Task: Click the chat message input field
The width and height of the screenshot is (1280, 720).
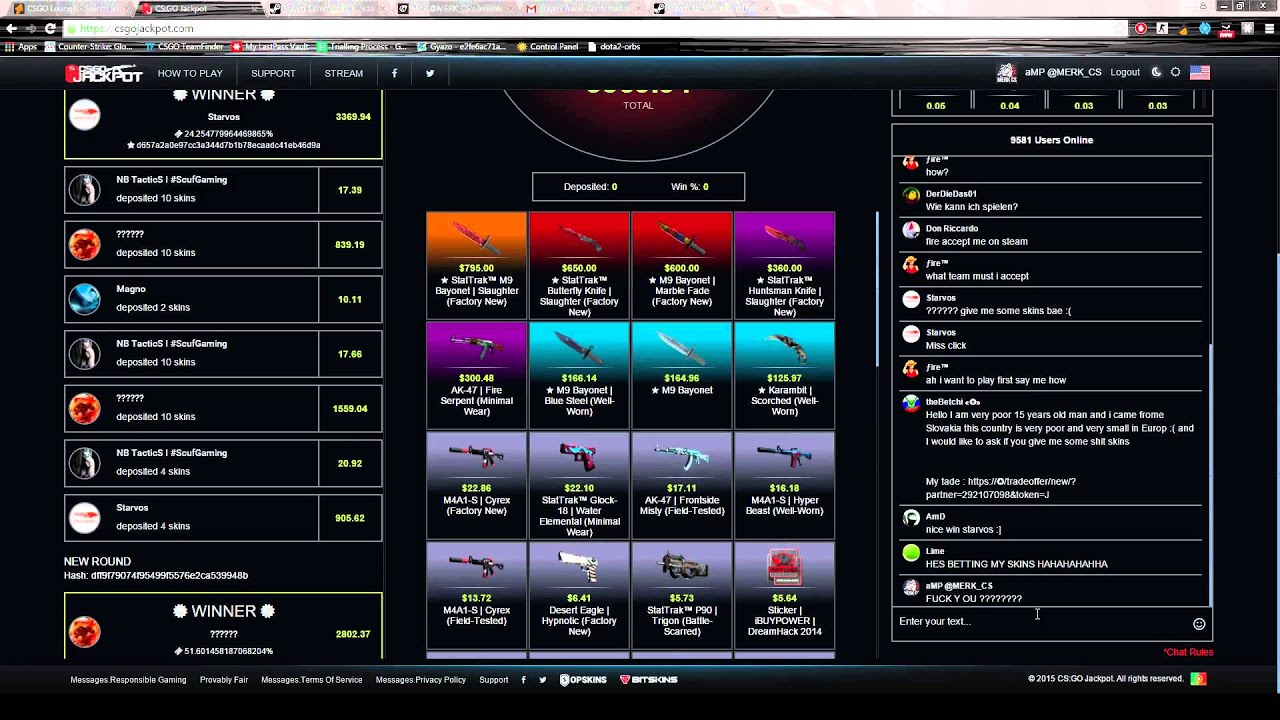Action: (1040, 622)
